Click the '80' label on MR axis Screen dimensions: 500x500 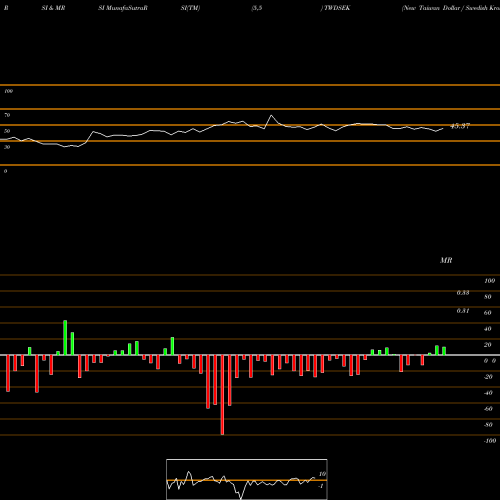[x=488, y=297]
